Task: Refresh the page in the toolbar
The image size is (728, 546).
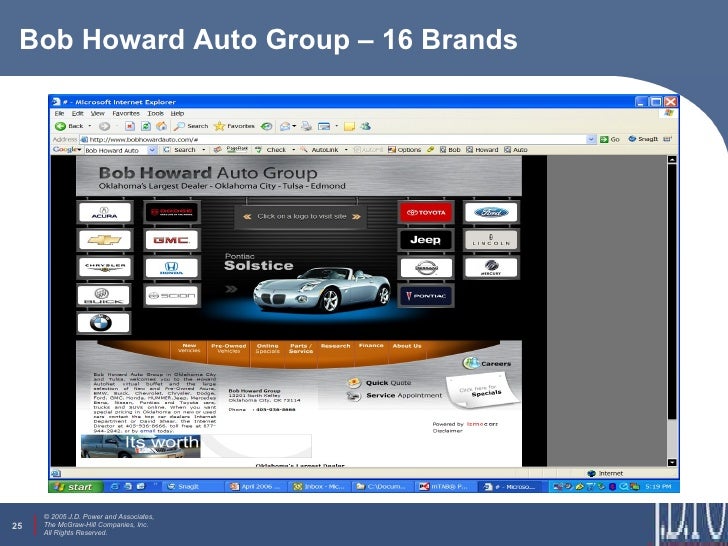Action: click(146, 126)
